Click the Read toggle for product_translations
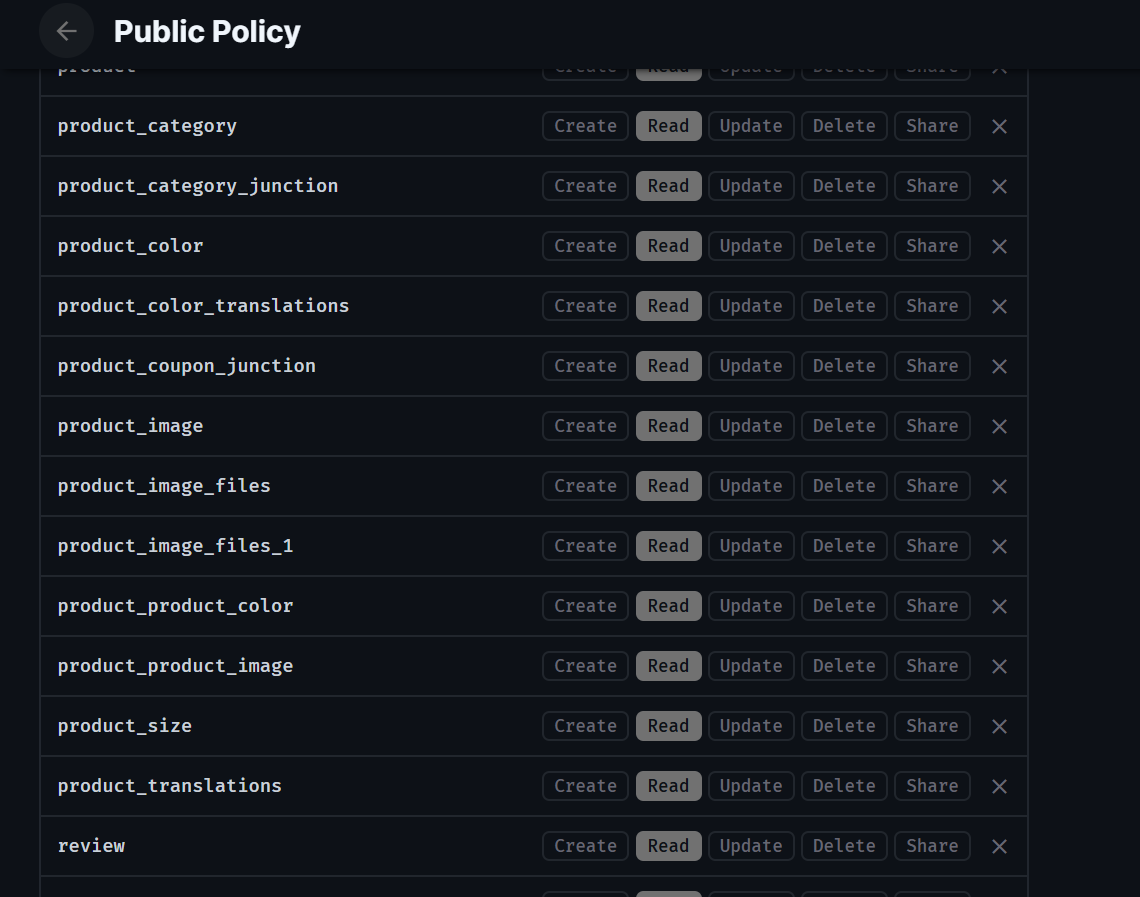This screenshot has width=1140, height=897. click(x=668, y=786)
